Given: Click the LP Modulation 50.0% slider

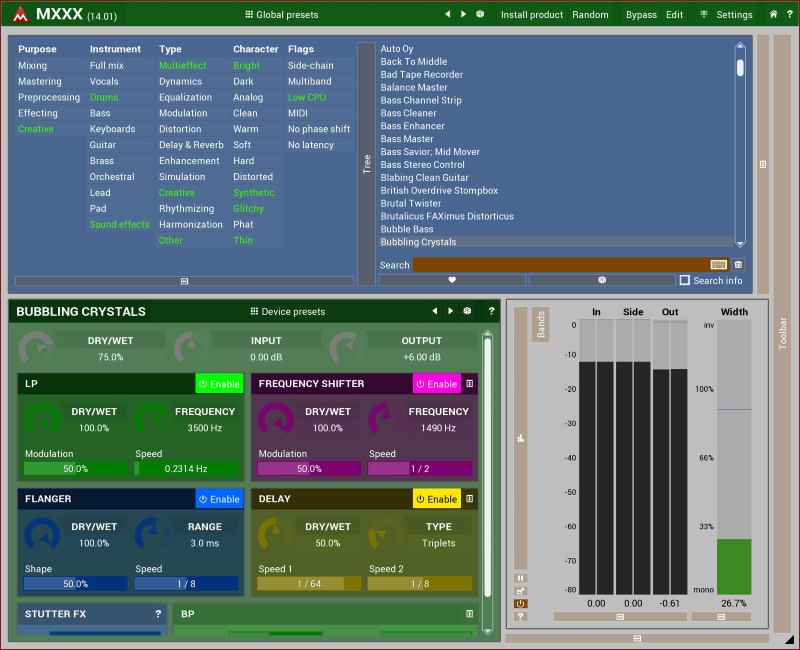Looking at the screenshot, I should 74,468.
